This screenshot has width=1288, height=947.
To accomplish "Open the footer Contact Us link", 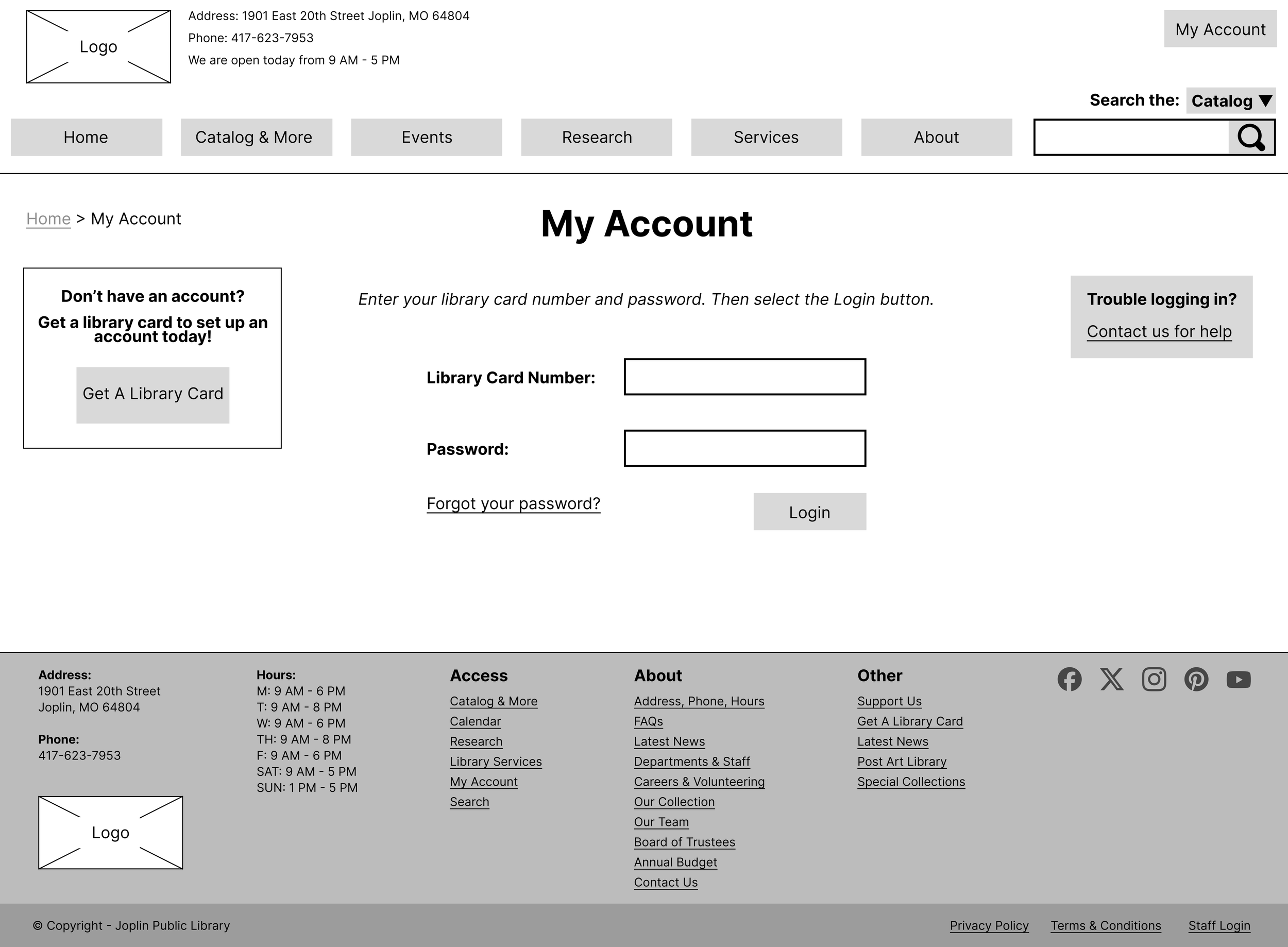I will click(x=666, y=882).
